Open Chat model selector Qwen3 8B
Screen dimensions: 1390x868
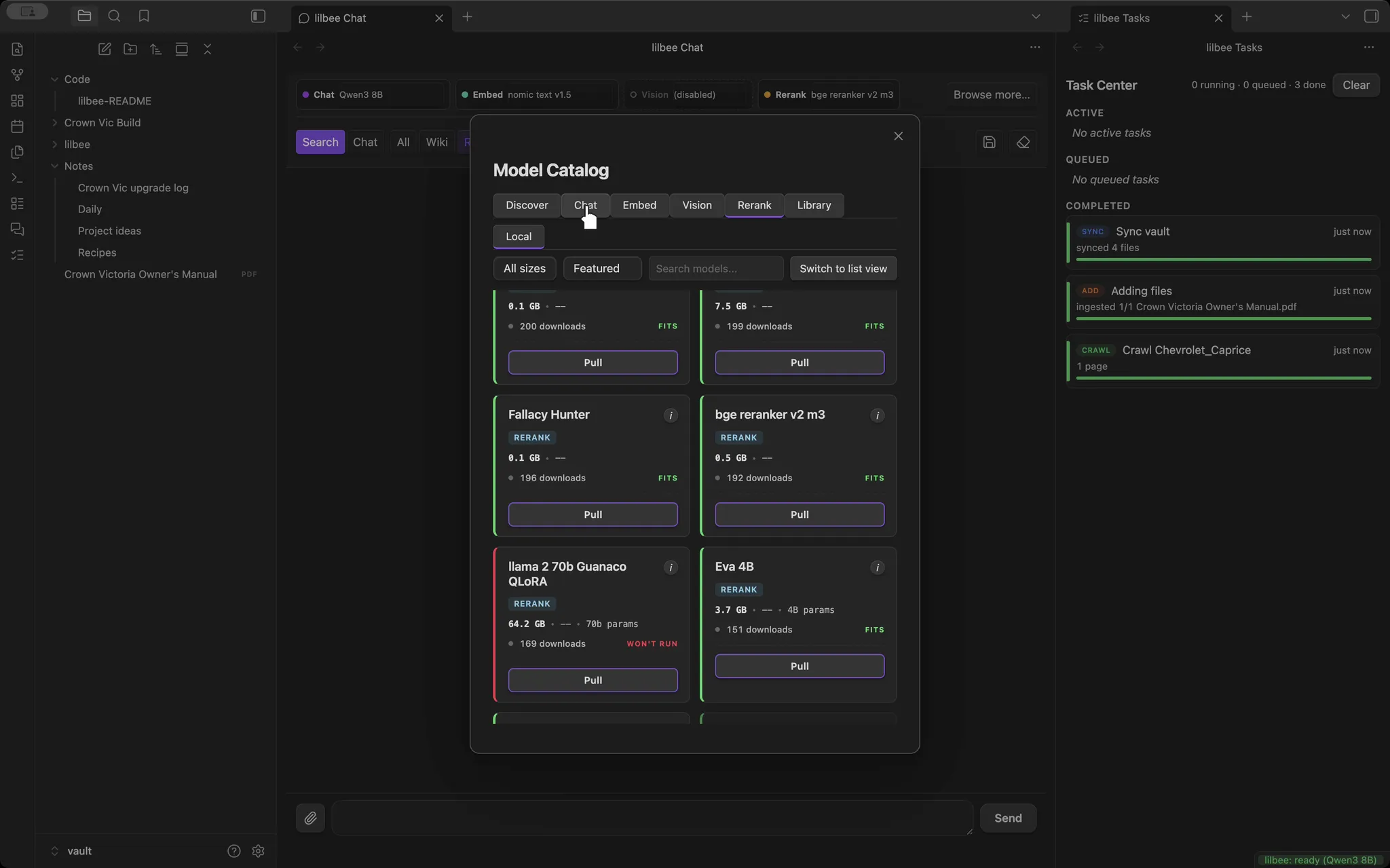point(373,94)
